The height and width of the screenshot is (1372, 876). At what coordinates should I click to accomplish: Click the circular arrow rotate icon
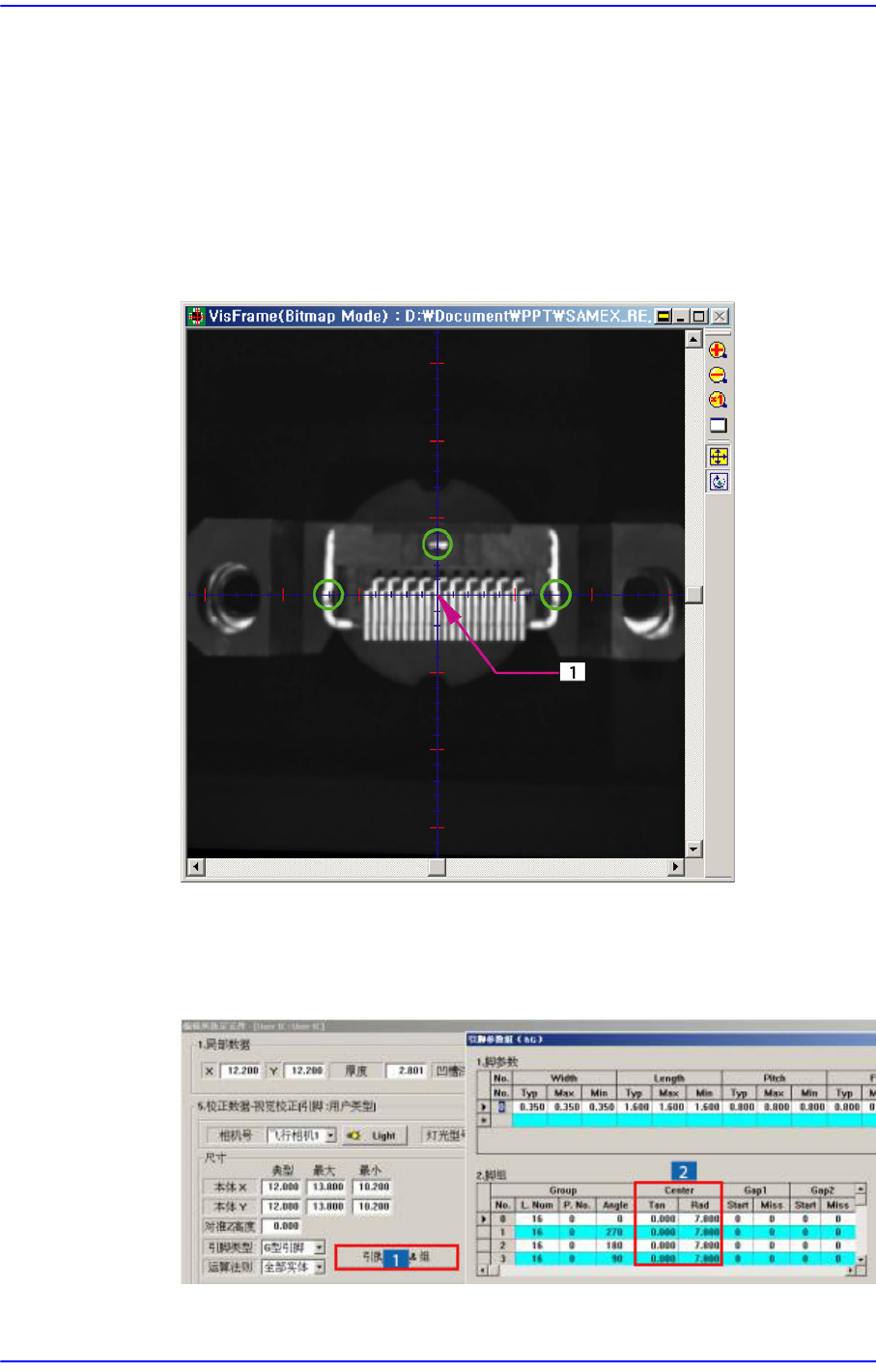718,481
